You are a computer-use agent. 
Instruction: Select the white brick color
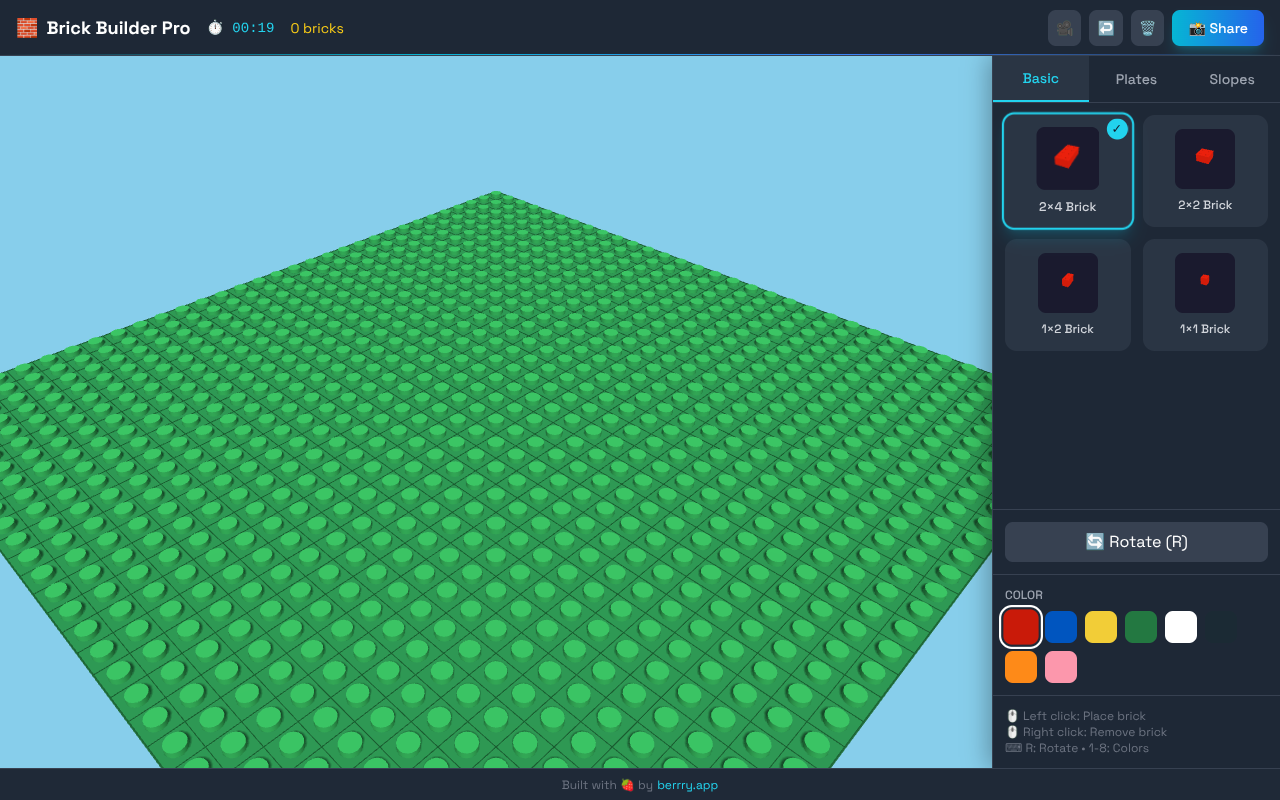click(1181, 627)
